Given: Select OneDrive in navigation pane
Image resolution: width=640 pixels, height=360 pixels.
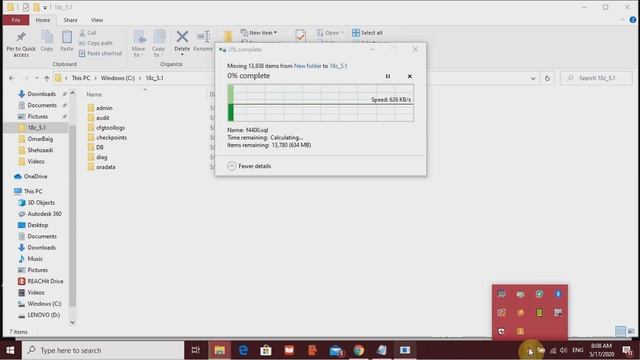Looking at the screenshot, I should 31,176.
